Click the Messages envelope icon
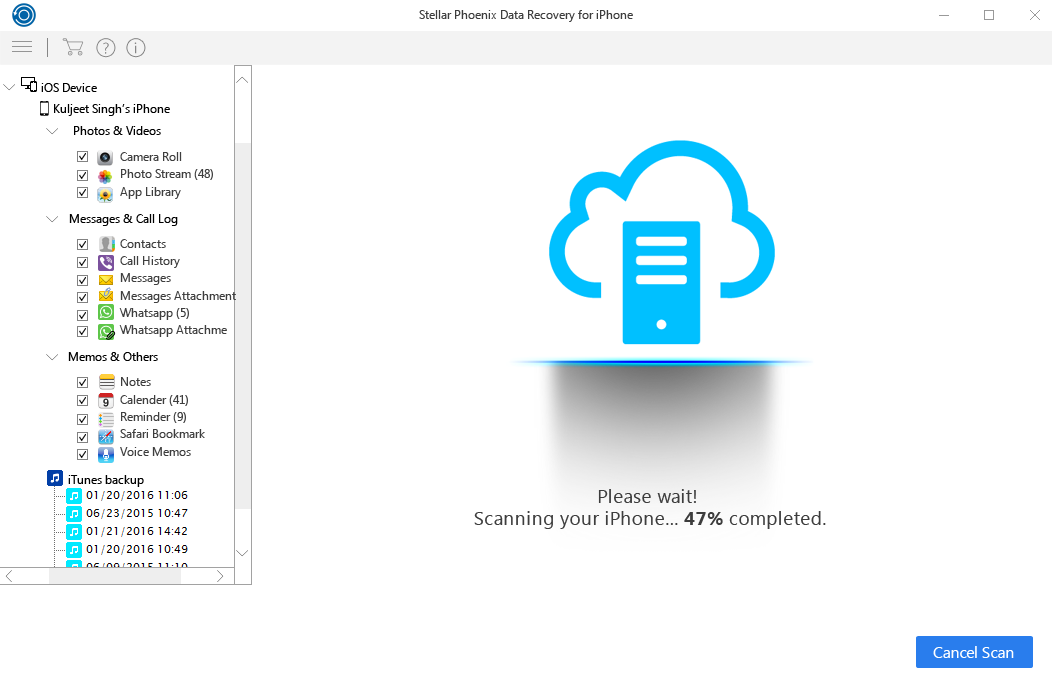This screenshot has height=687, width=1052. (x=106, y=280)
